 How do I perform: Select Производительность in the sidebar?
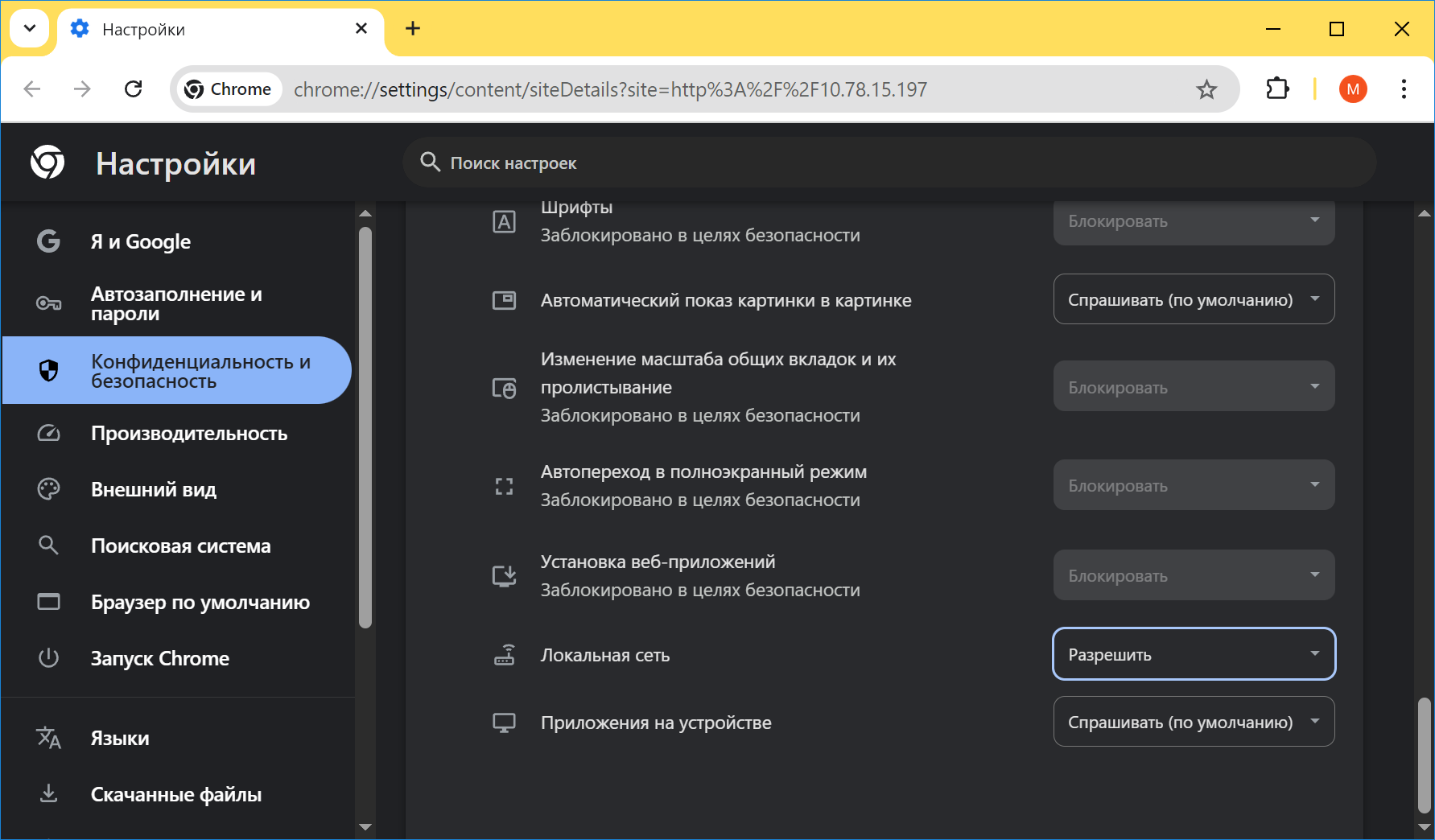point(189,434)
